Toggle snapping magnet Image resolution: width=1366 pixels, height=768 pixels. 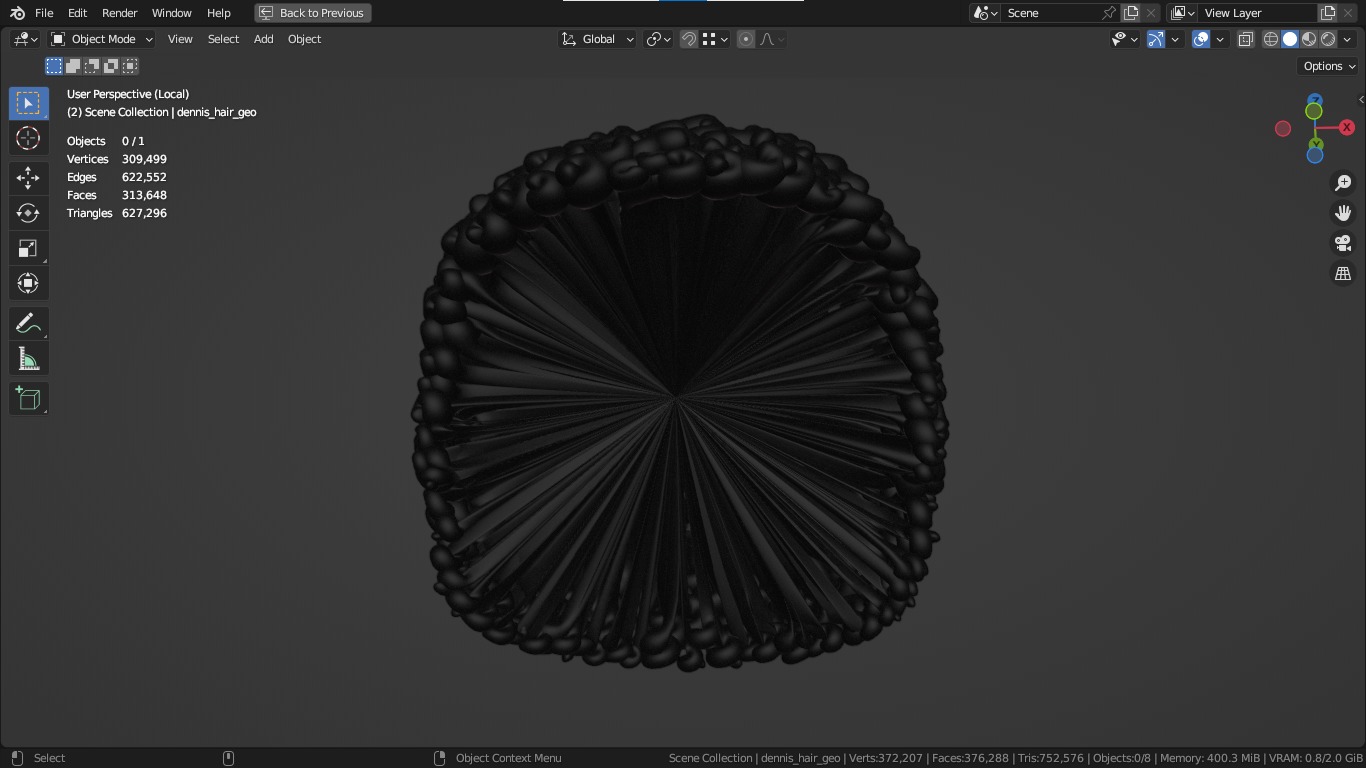689,39
